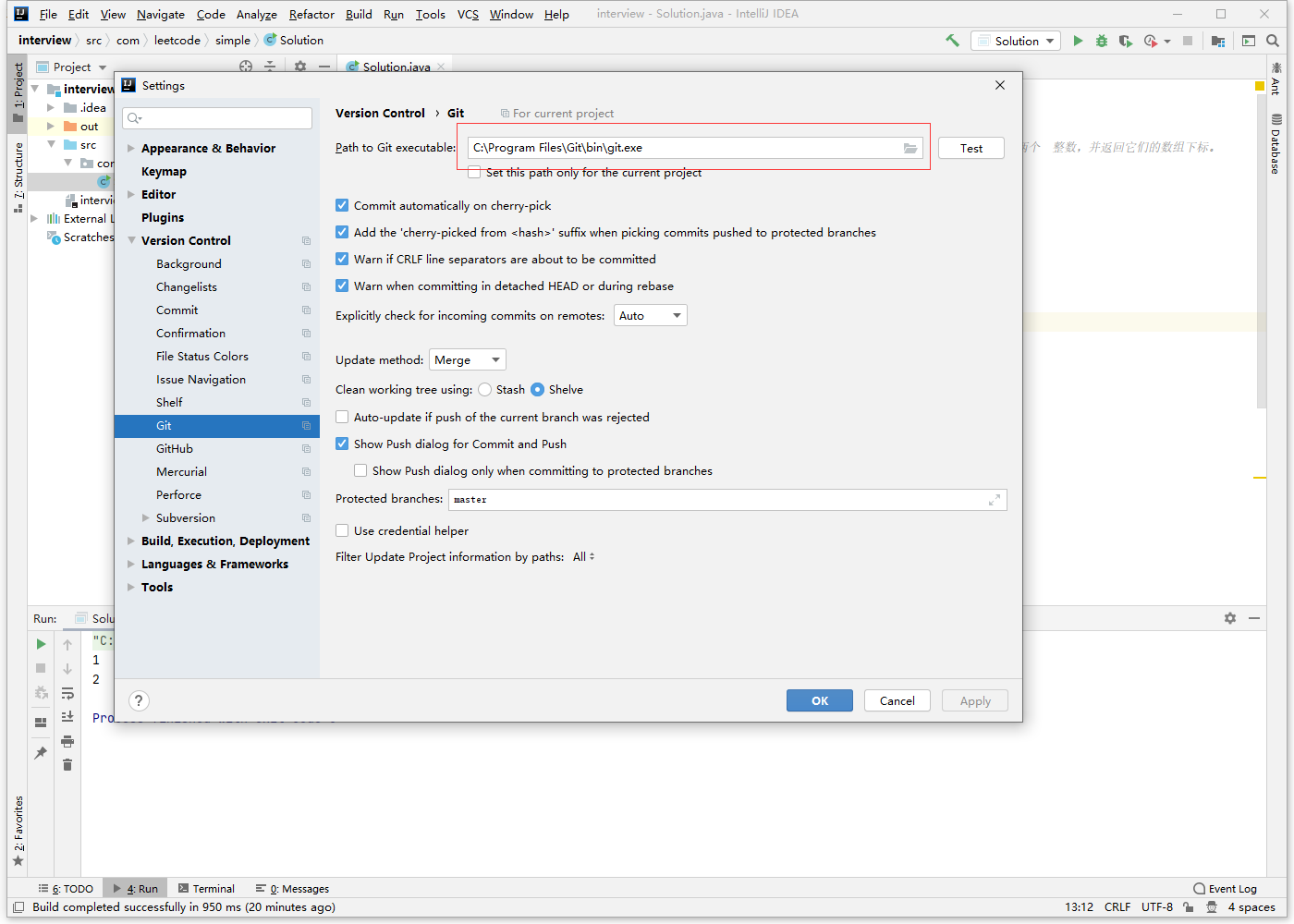Start debugging with the bug icon
The height and width of the screenshot is (924, 1294).
1102,41
